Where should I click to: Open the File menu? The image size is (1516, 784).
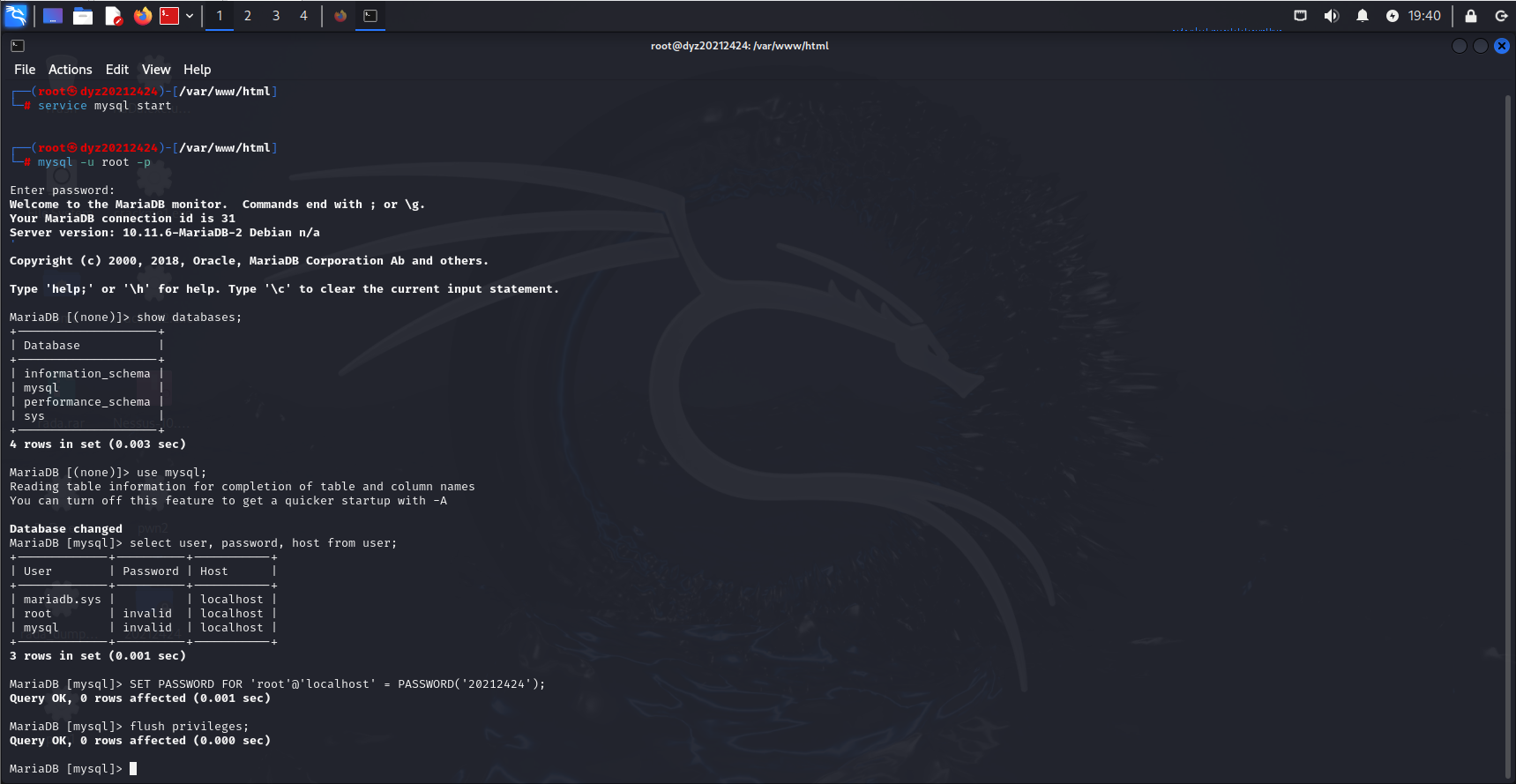25,70
